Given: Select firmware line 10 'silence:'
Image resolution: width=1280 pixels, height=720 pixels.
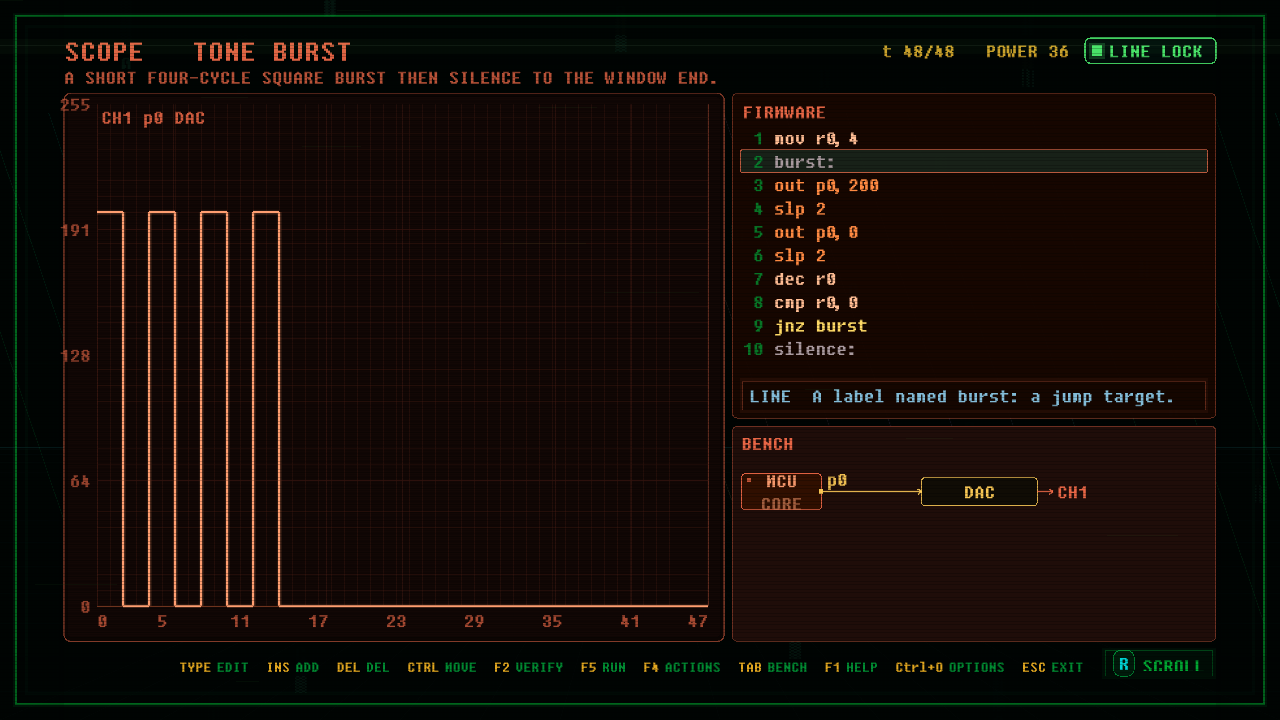Looking at the screenshot, I should tap(974, 350).
